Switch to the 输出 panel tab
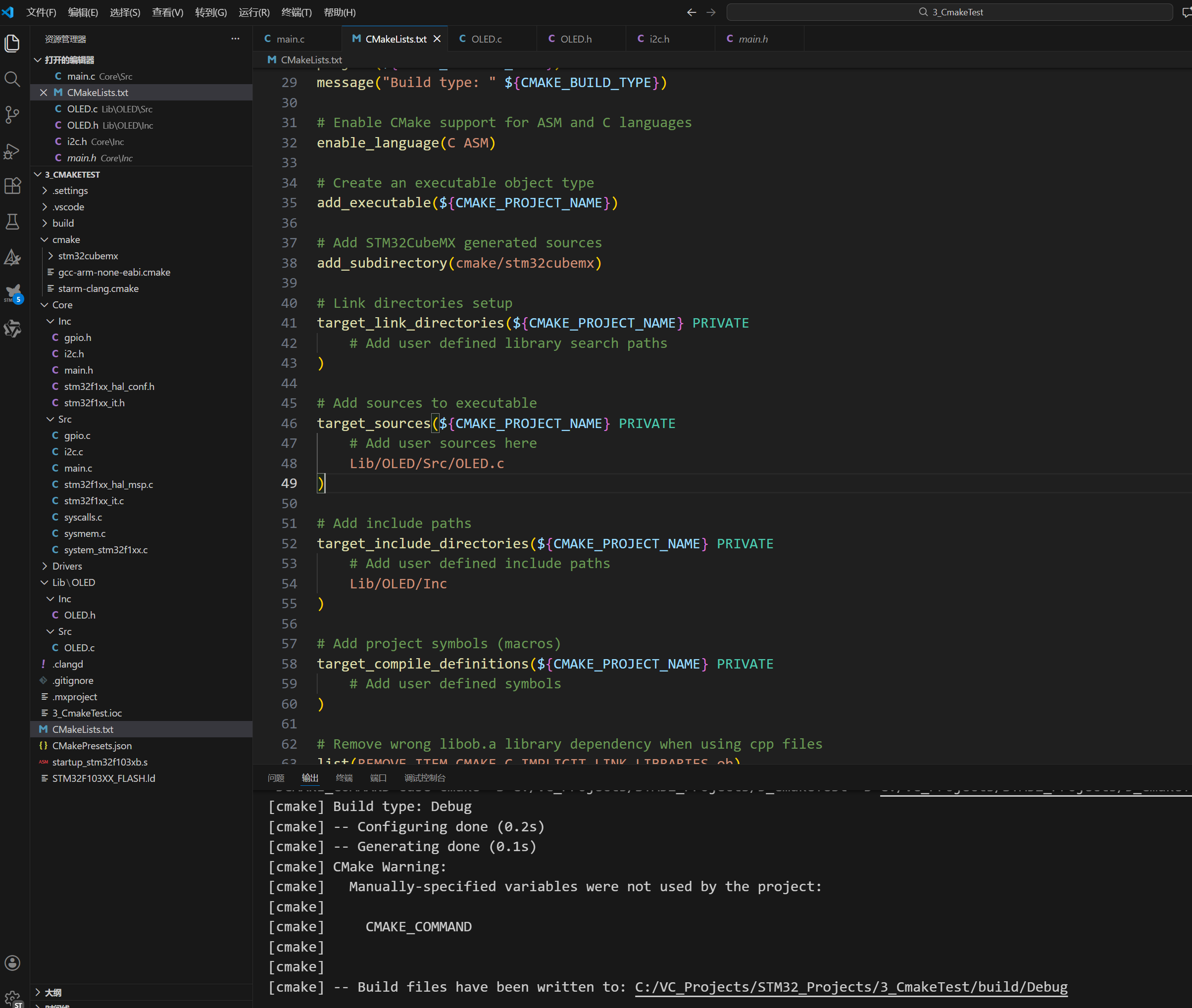The image size is (1192, 1008). [310, 778]
